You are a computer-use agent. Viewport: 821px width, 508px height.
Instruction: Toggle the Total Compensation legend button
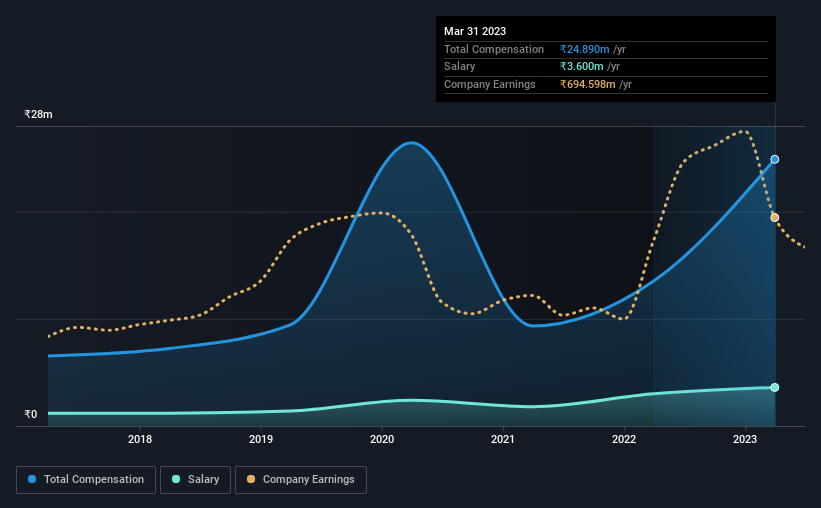[86, 480]
